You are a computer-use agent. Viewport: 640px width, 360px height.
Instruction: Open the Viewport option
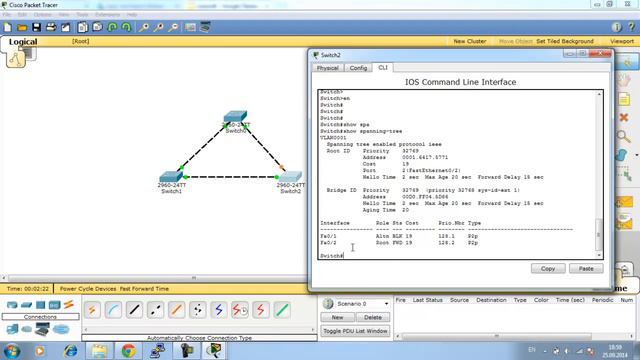622,41
